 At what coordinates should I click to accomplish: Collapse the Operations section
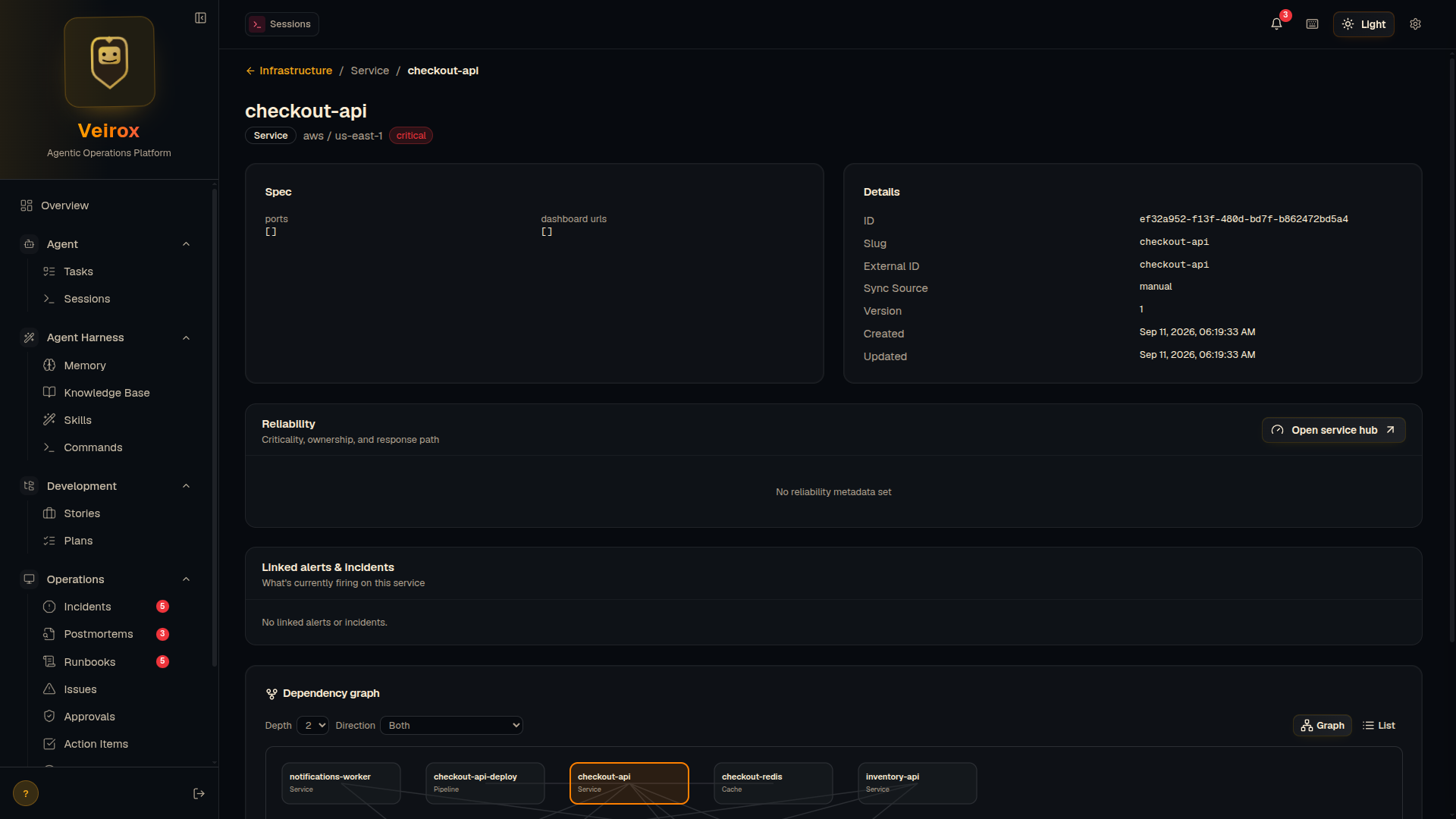click(x=187, y=579)
